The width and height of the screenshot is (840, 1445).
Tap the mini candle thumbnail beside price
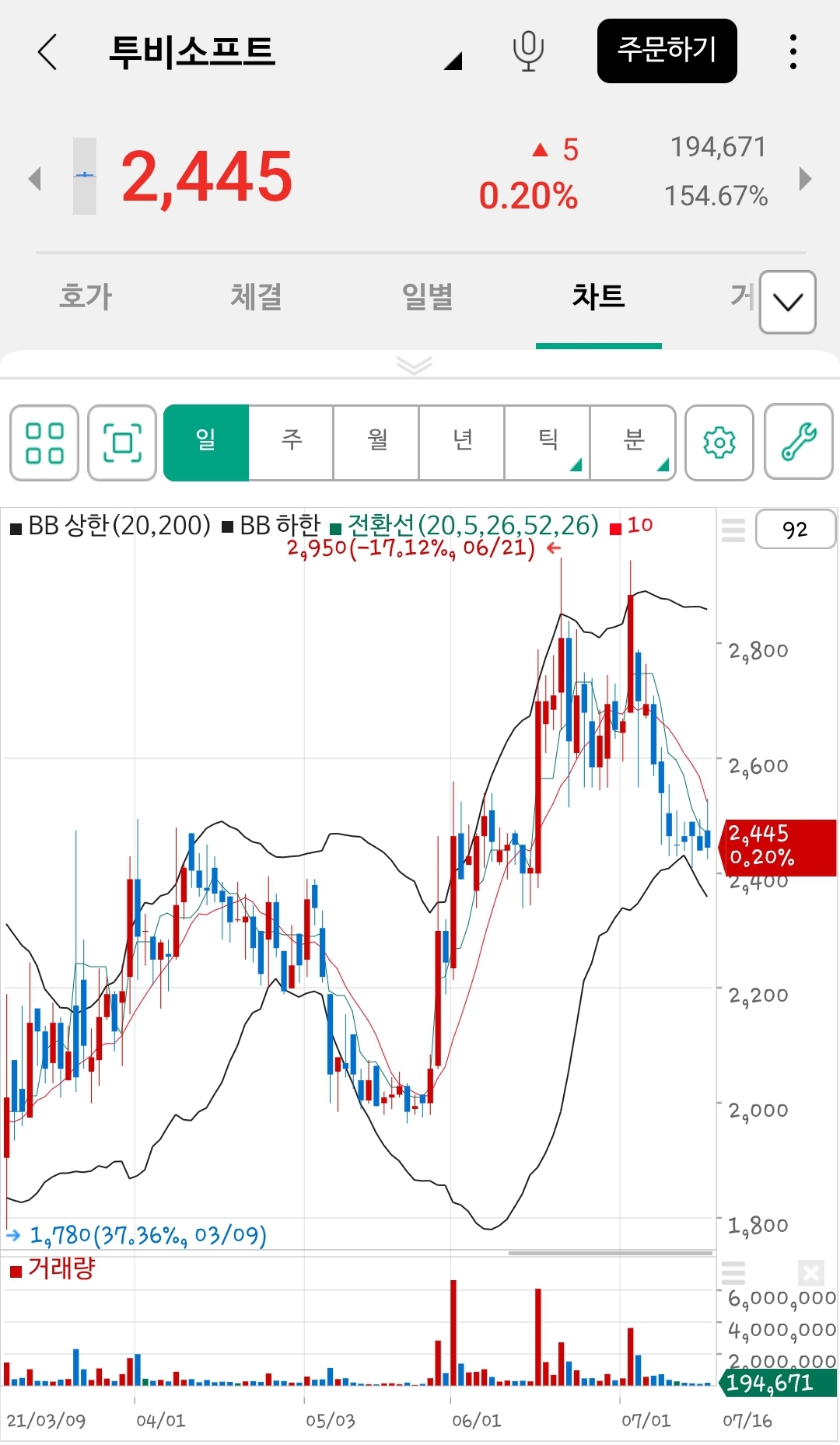pyautogui.click(x=85, y=177)
